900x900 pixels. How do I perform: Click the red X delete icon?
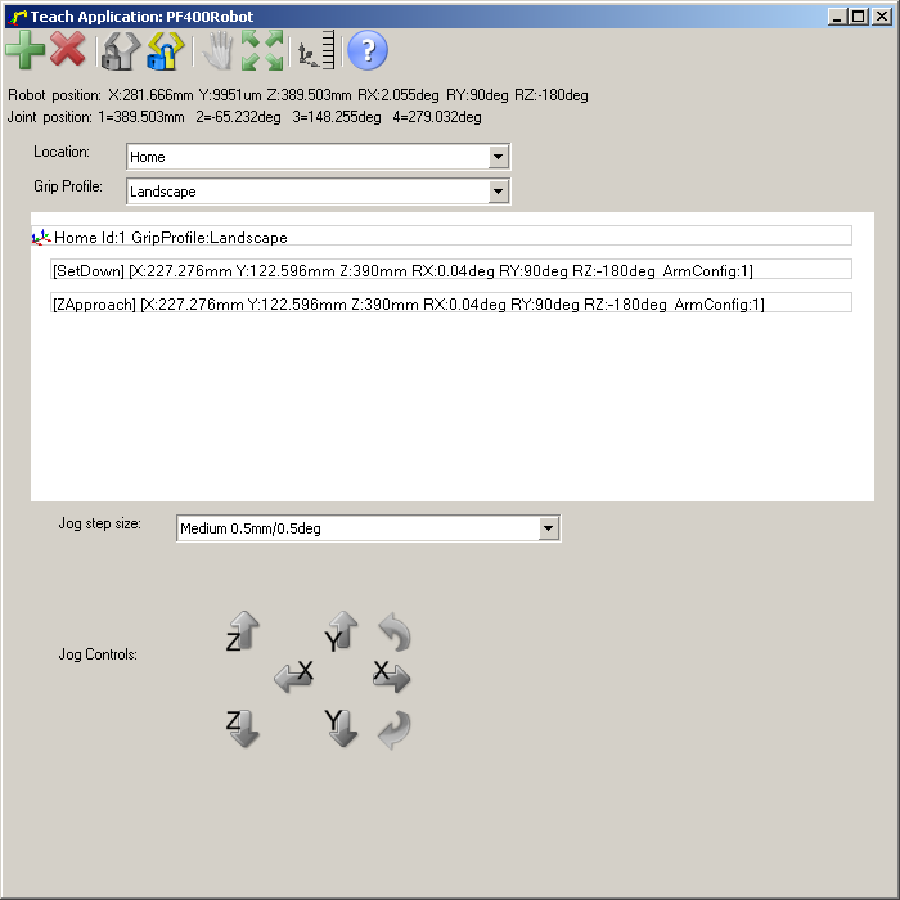coord(68,50)
